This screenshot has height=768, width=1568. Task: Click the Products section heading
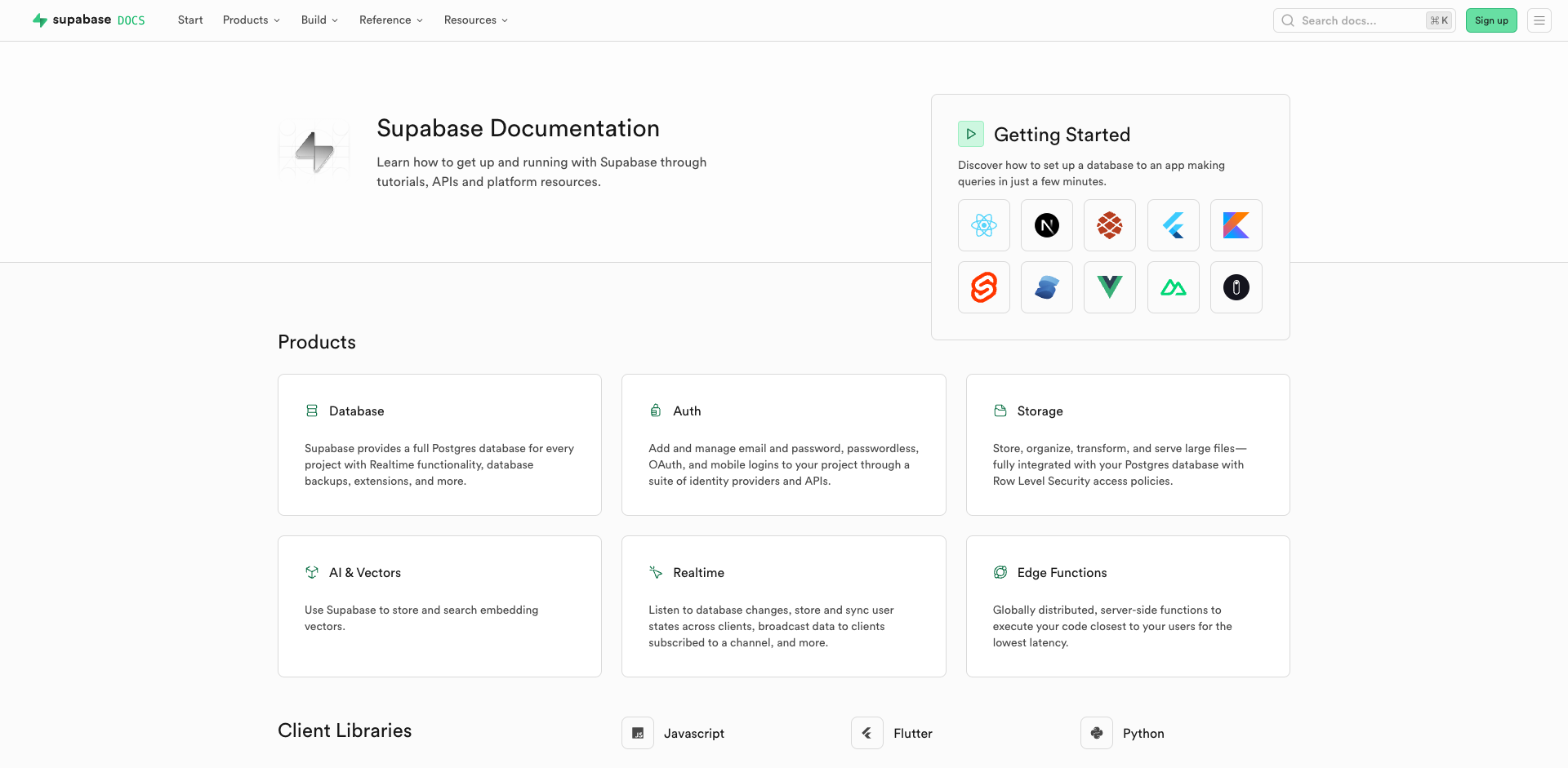click(317, 342)
